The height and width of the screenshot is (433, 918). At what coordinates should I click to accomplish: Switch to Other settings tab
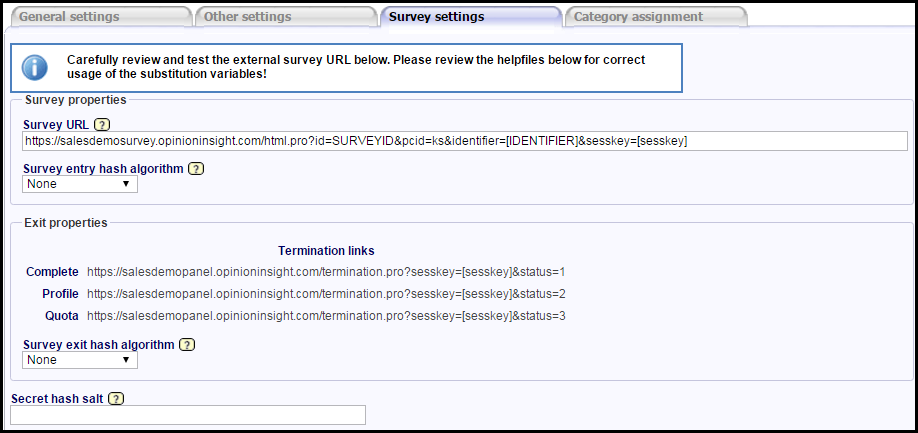tap(284, 16)
